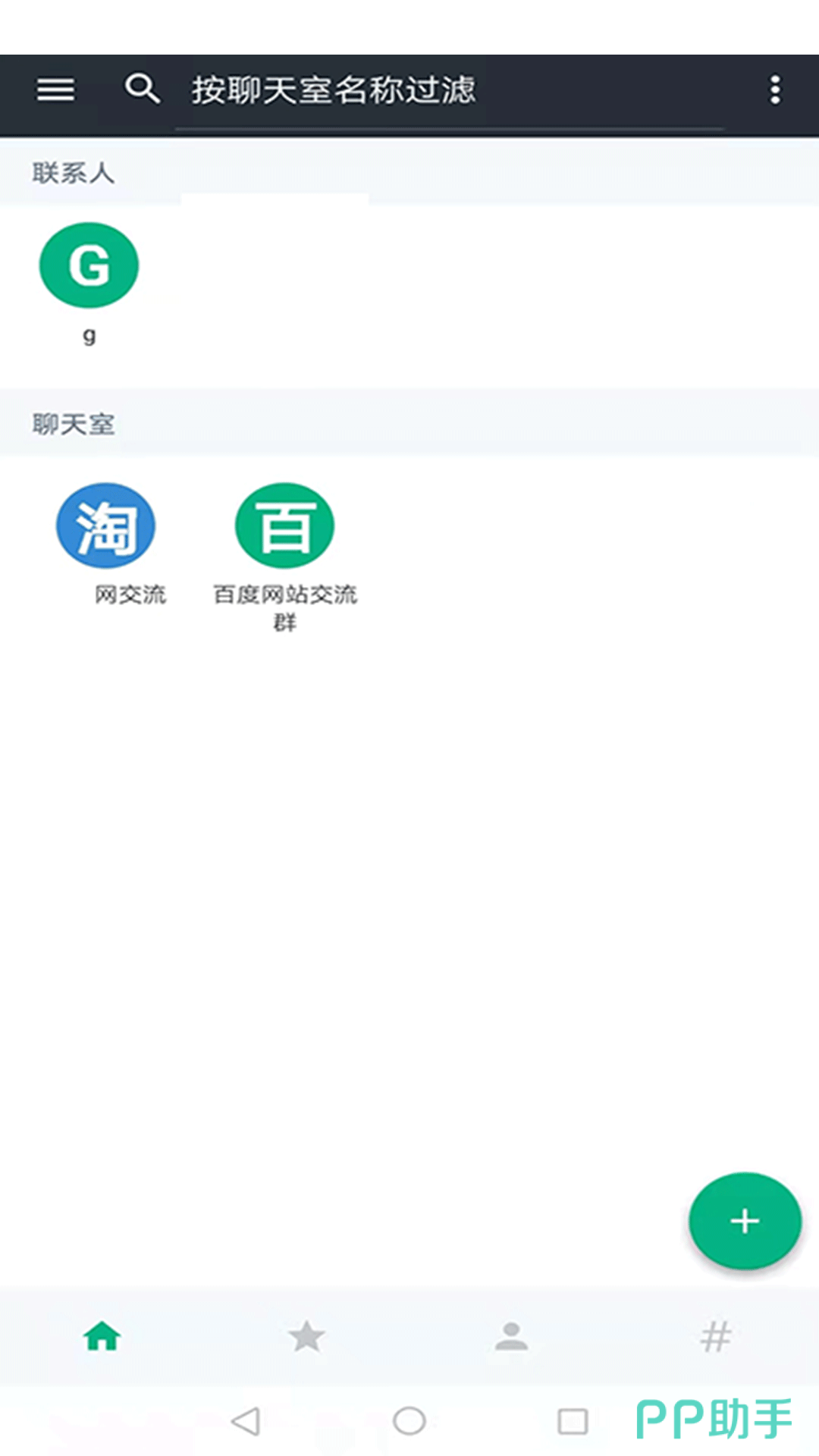819x1456 pixels.
Task: Focus the chat room name filter field
Action: point(449,91)
